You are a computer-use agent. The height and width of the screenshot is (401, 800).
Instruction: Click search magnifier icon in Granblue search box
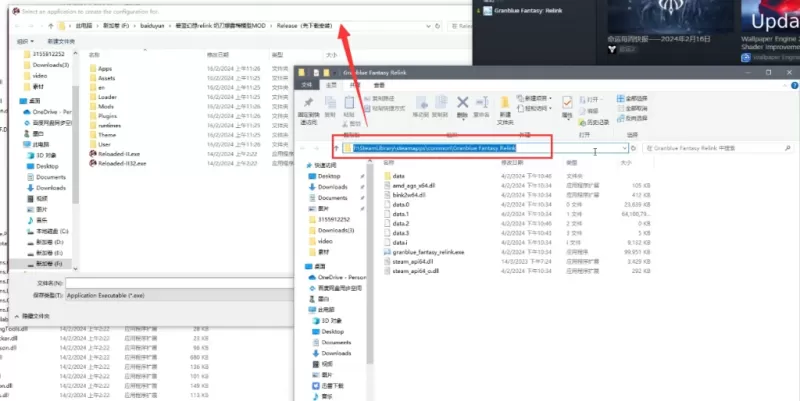pos(787,148)
